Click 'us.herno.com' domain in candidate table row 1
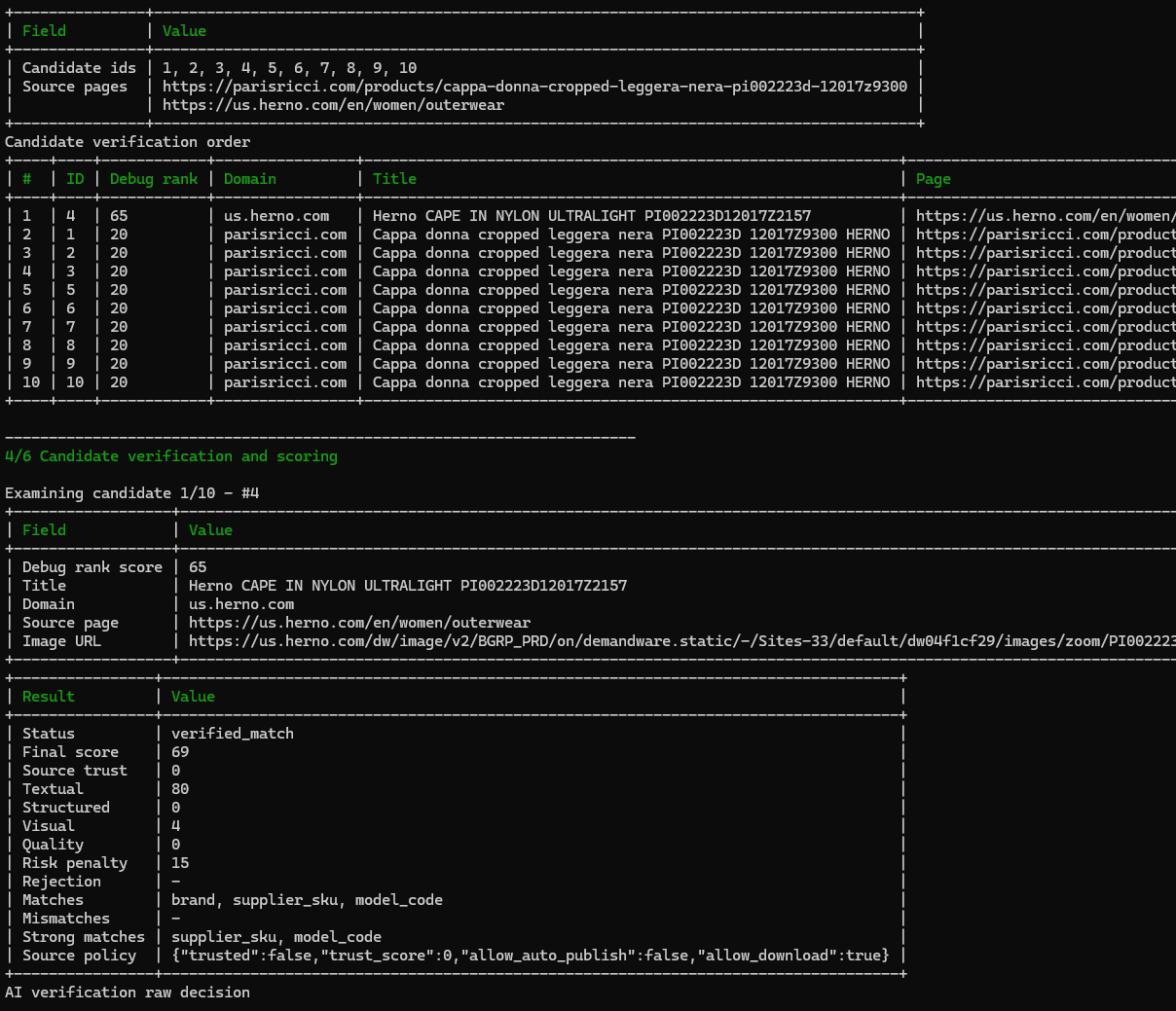Image resolution: width=1176 pixels, height=1011 pixels. 276,216
